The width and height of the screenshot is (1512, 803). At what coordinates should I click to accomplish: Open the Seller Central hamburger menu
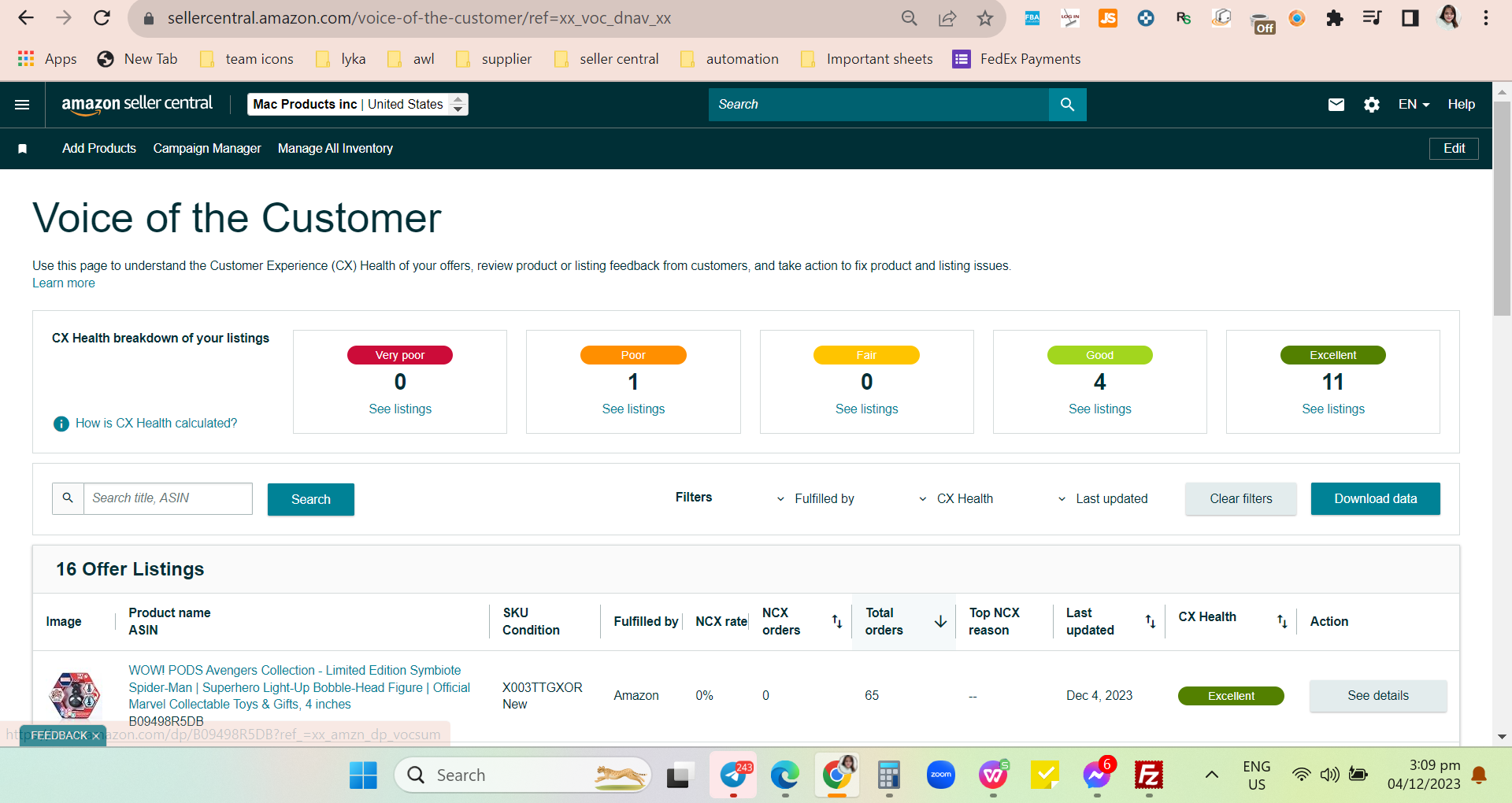[22, 105]
